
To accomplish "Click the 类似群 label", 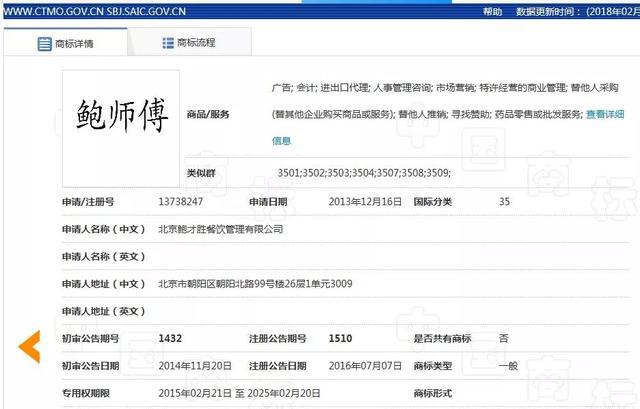I will pos(201,173).
